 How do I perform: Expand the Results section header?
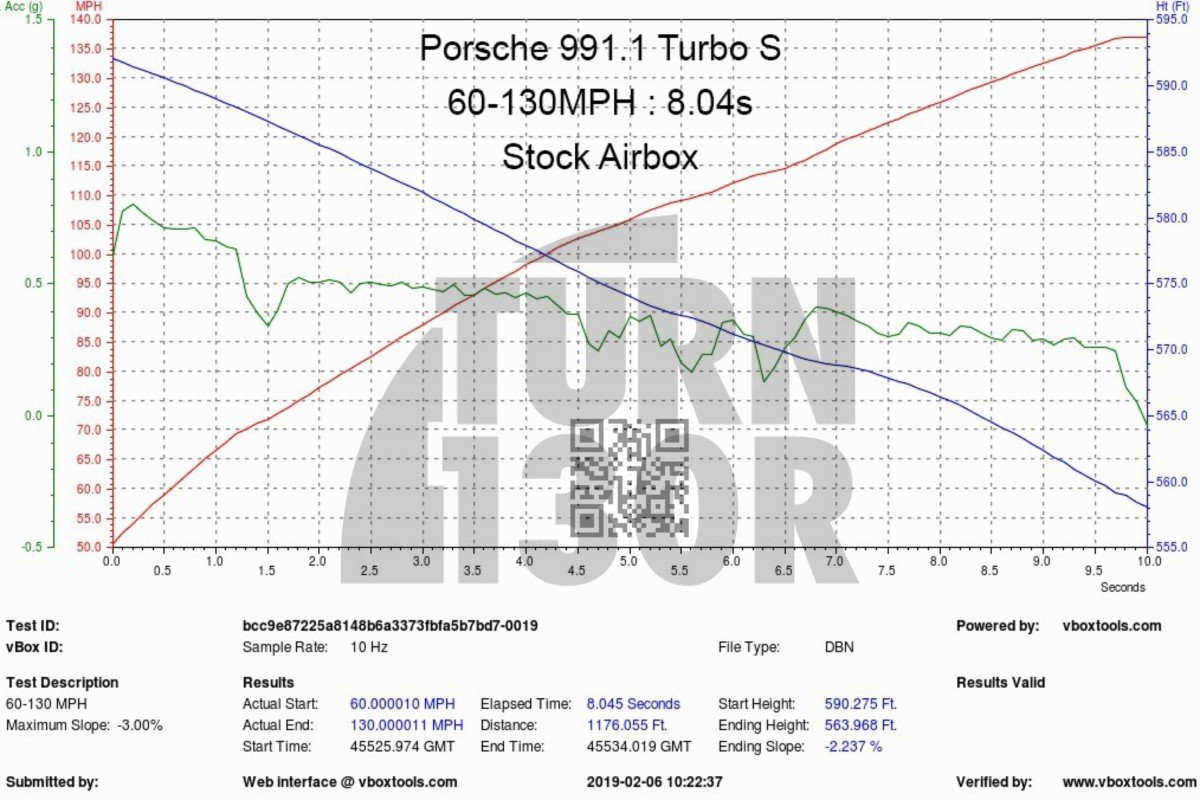(x=265, y=682)
